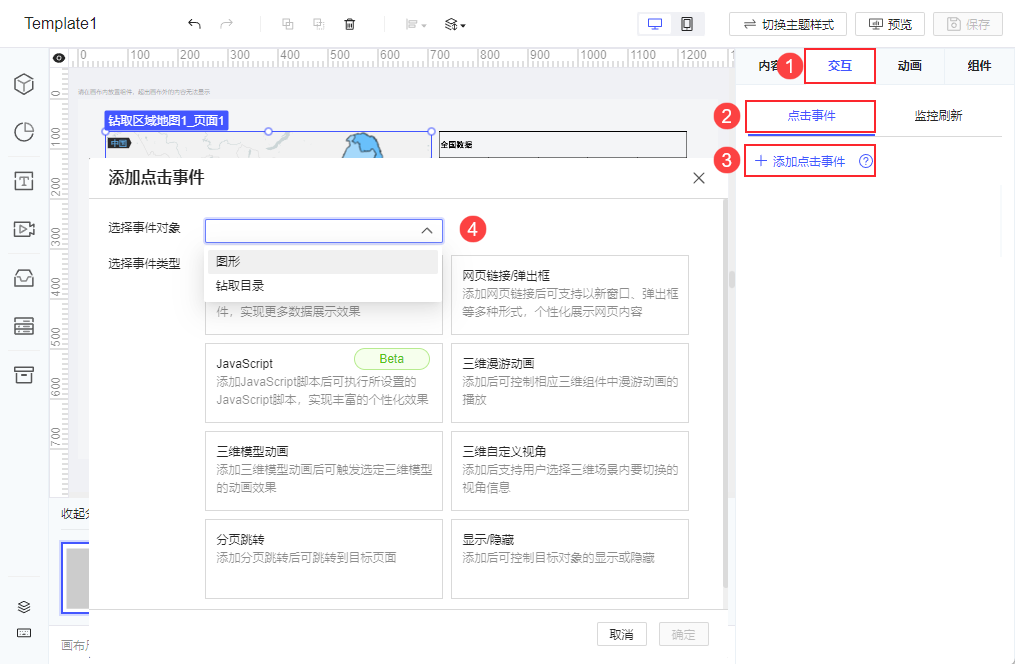Open the text component sidebar icon

(24, 181)
